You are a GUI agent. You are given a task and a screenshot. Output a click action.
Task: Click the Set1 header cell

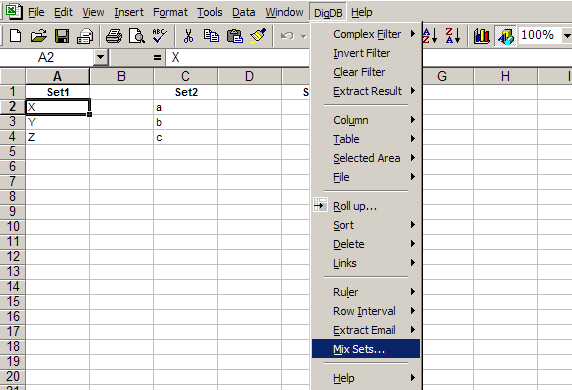[58, 92]
